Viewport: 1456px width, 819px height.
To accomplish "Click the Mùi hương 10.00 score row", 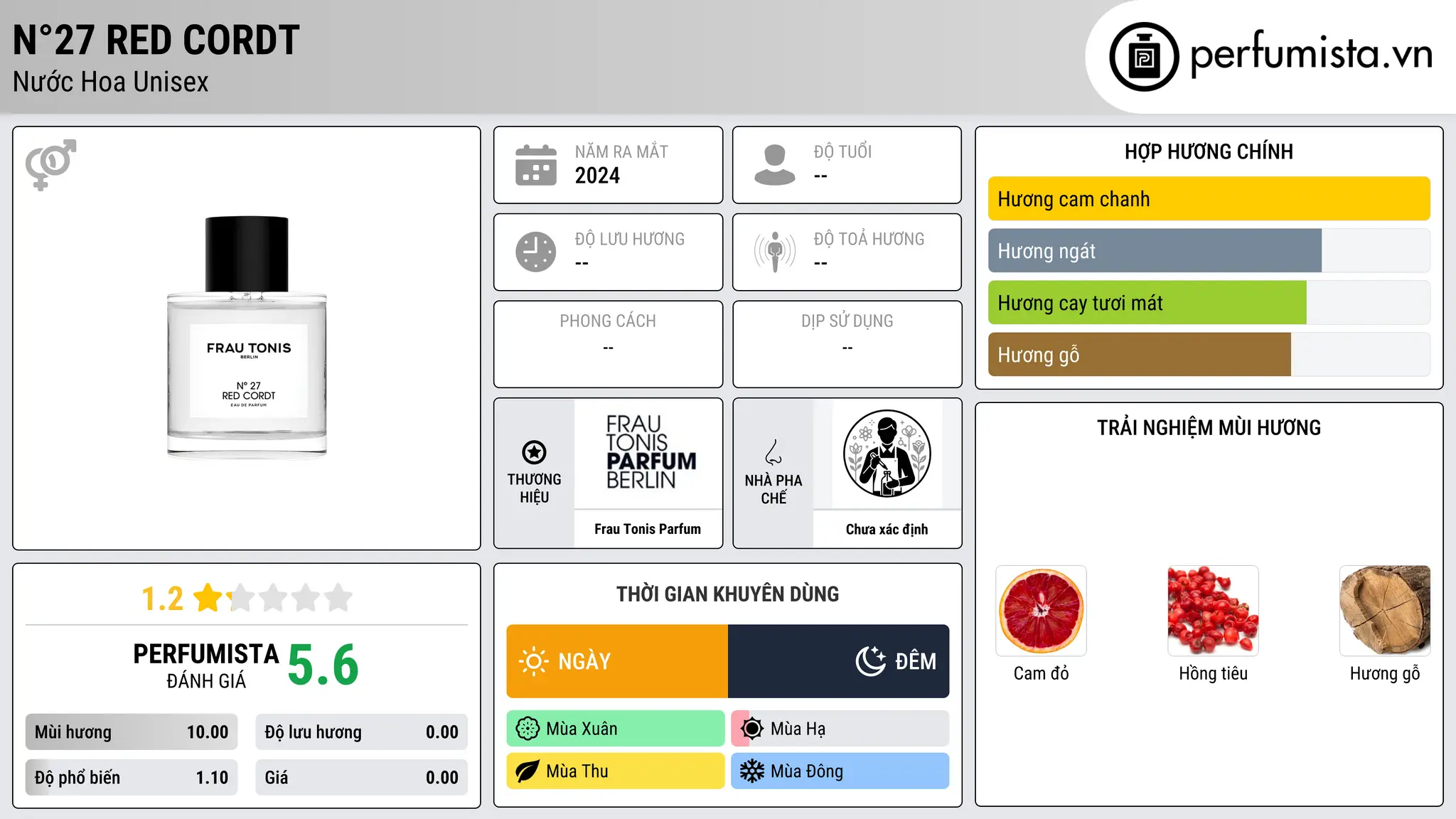I will pos(132,732).
